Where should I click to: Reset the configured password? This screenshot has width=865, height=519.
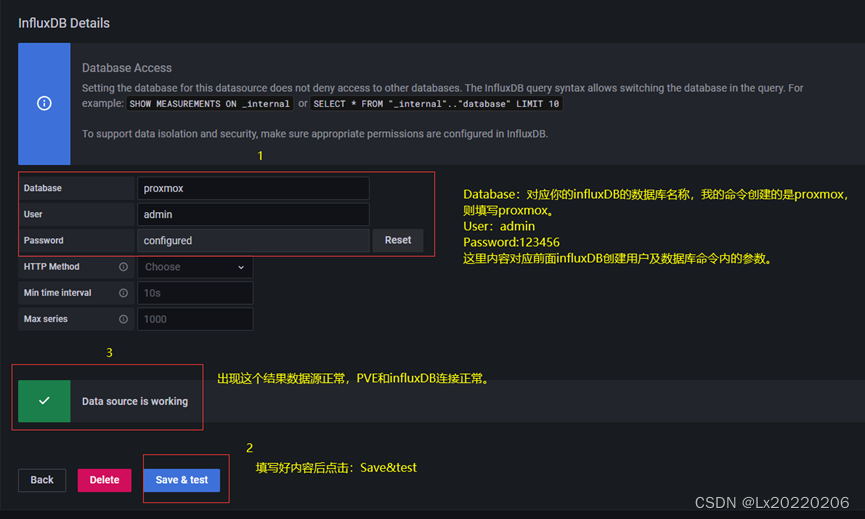coord(398,240)
